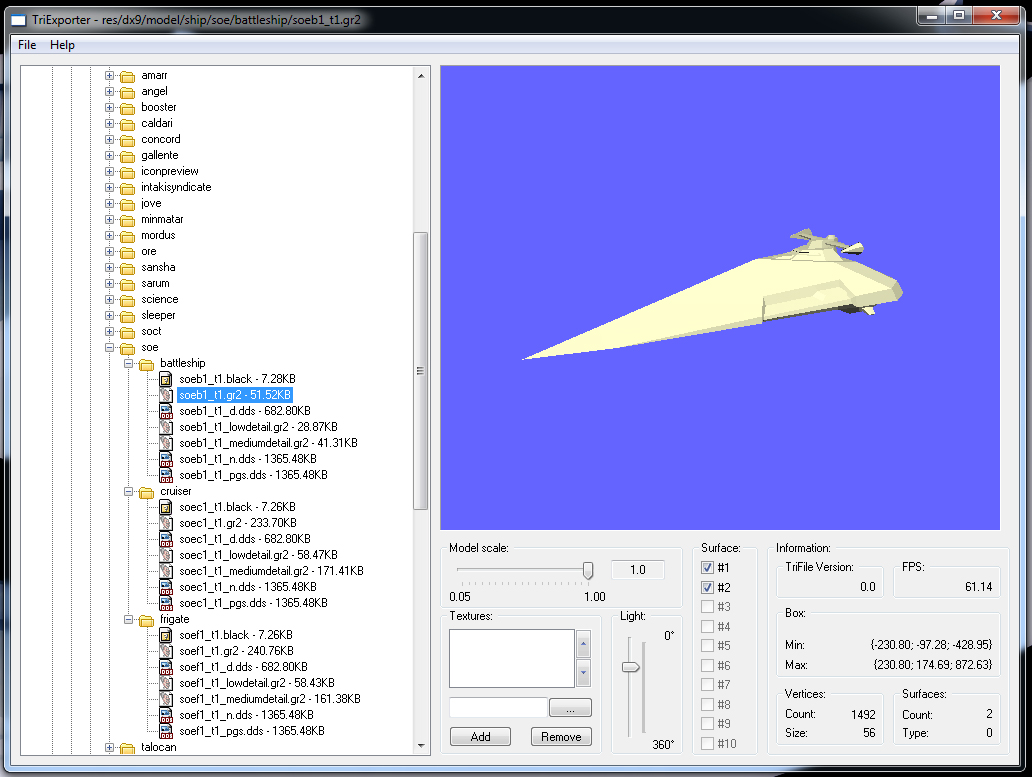Click model icon of soec1_t1.gr2
The image size is (1032, 777).
[166, 523]
